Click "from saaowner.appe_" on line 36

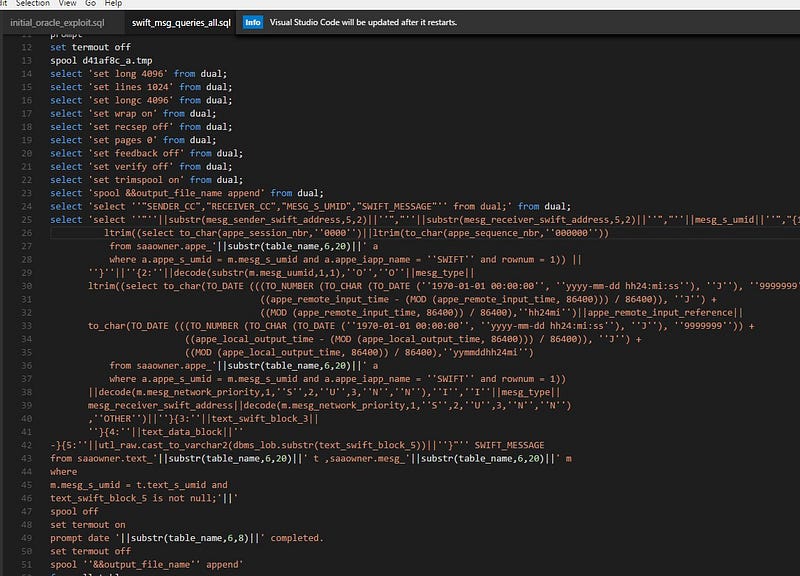click(161, 365)
